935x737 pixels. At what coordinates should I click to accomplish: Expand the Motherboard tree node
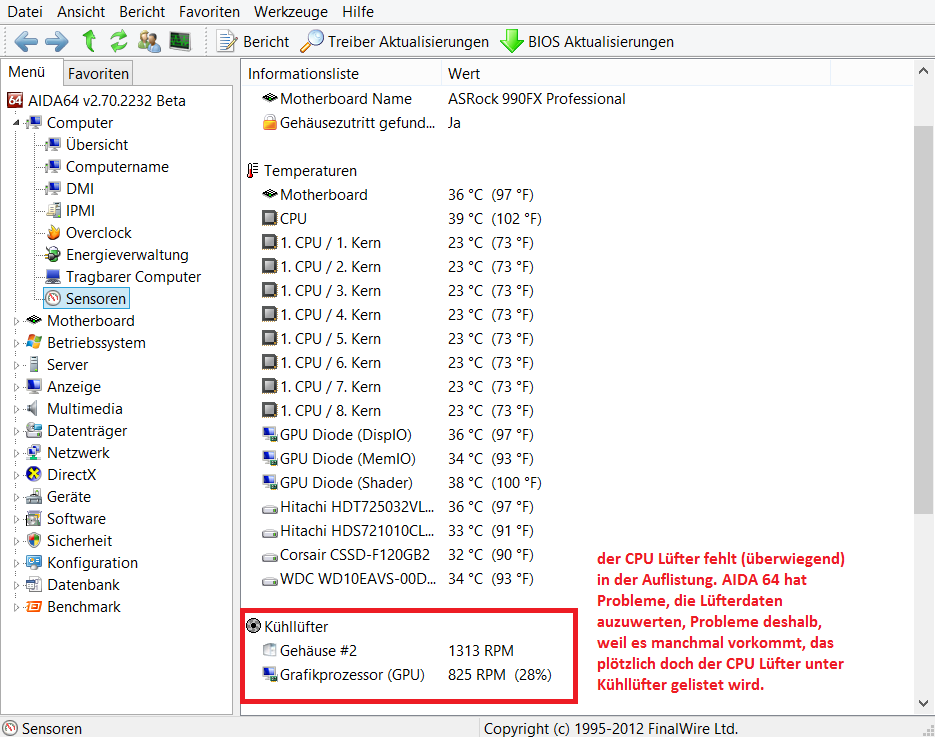click(16, 321)
